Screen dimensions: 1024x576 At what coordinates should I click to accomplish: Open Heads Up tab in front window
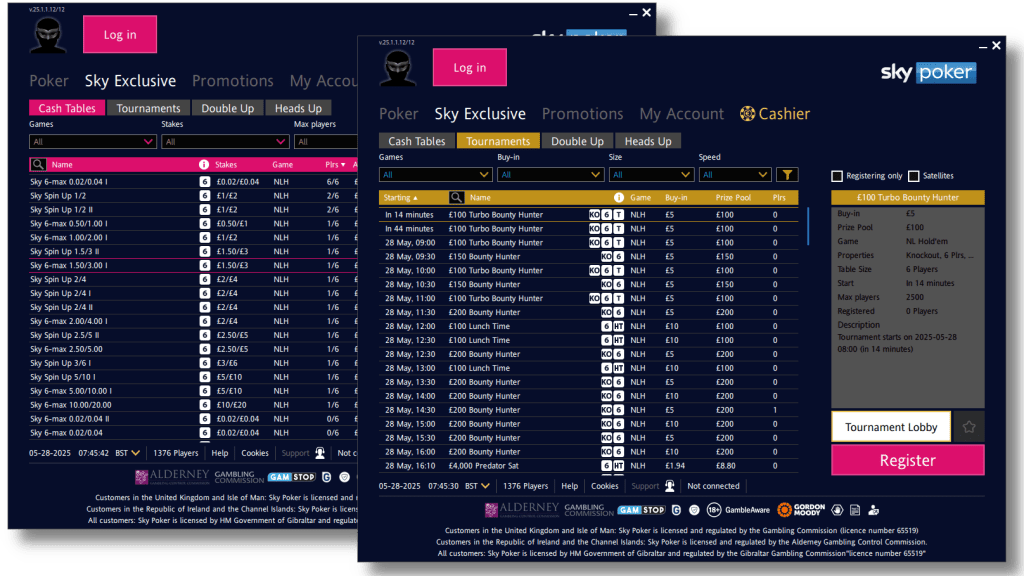click(x=648, y=141)
